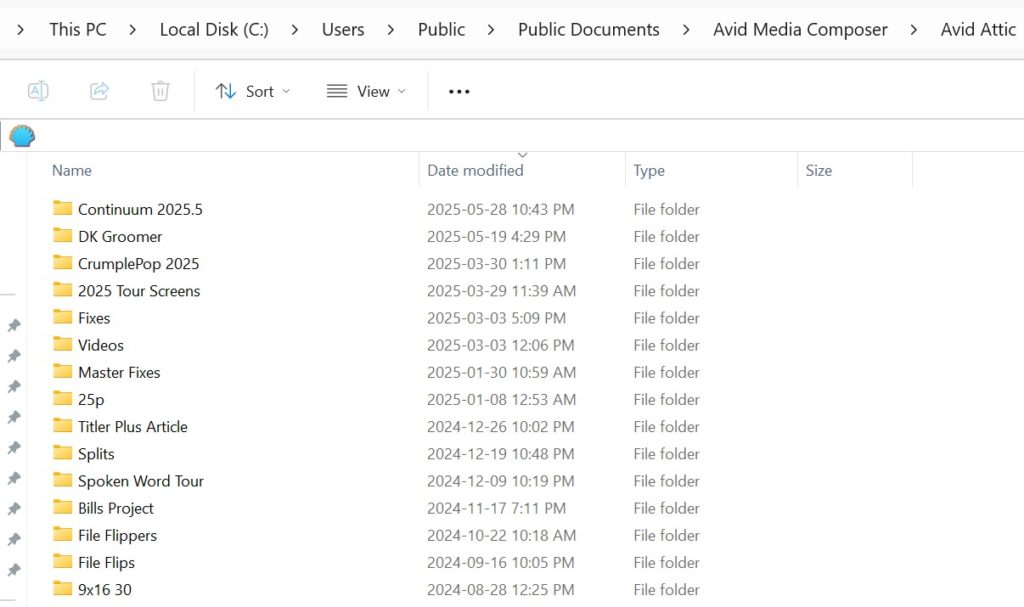The image size is (1024, 607).
Task: Select the Spoken Word Tour folder icon
Action: pyautogui.click(x=63, y=480)
